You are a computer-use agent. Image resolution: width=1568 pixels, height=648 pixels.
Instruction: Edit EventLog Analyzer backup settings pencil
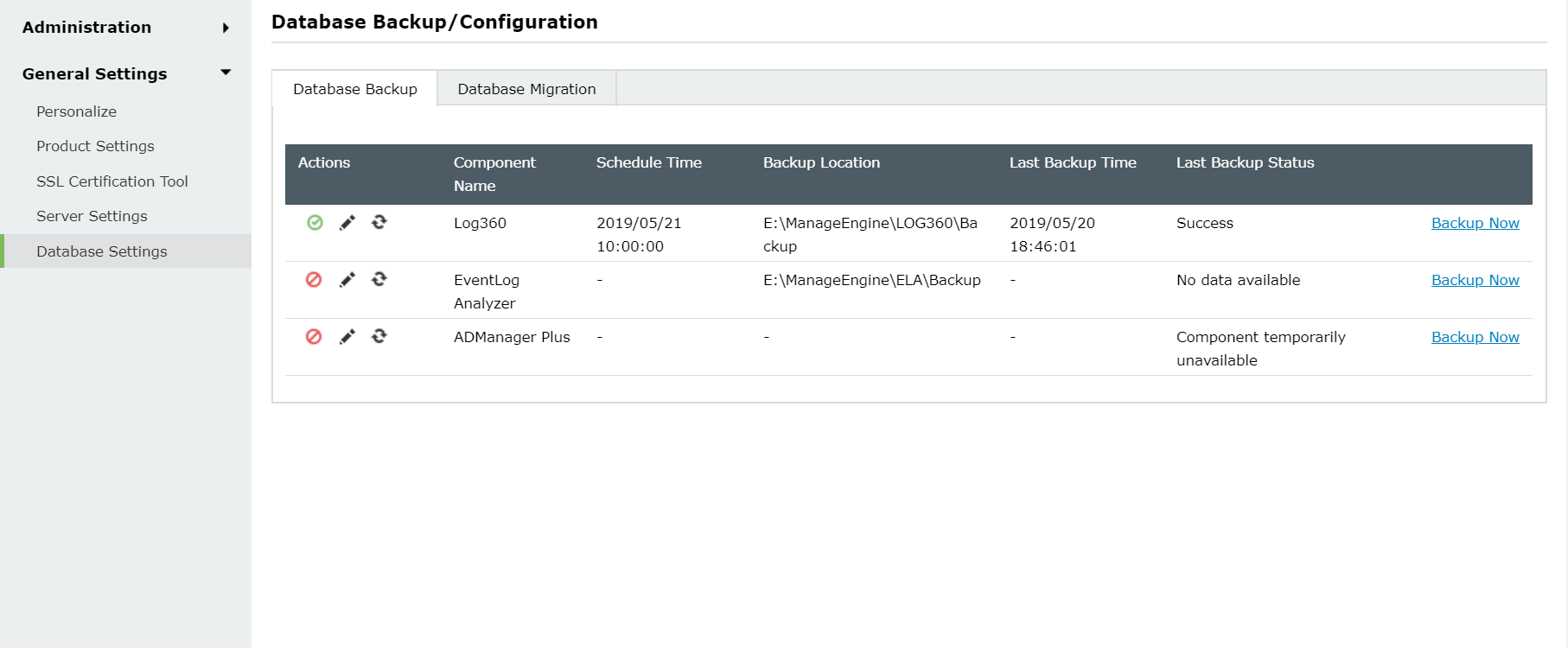click(x=347, y=279)
